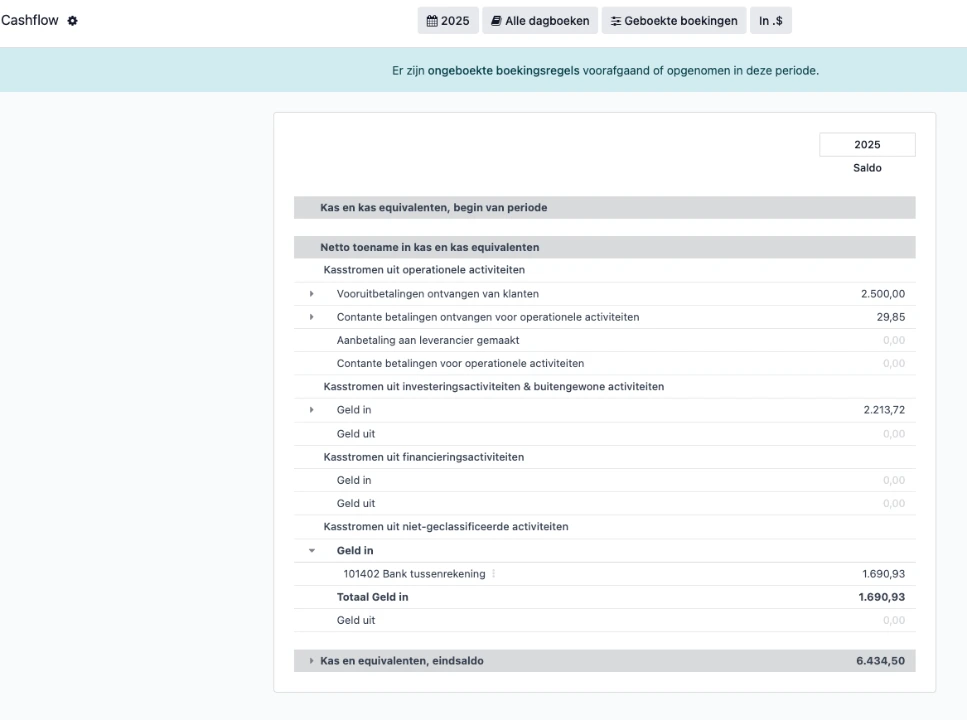Click the In .$ rounding button
Screen dimensions: 967x720
click(771, 21)
